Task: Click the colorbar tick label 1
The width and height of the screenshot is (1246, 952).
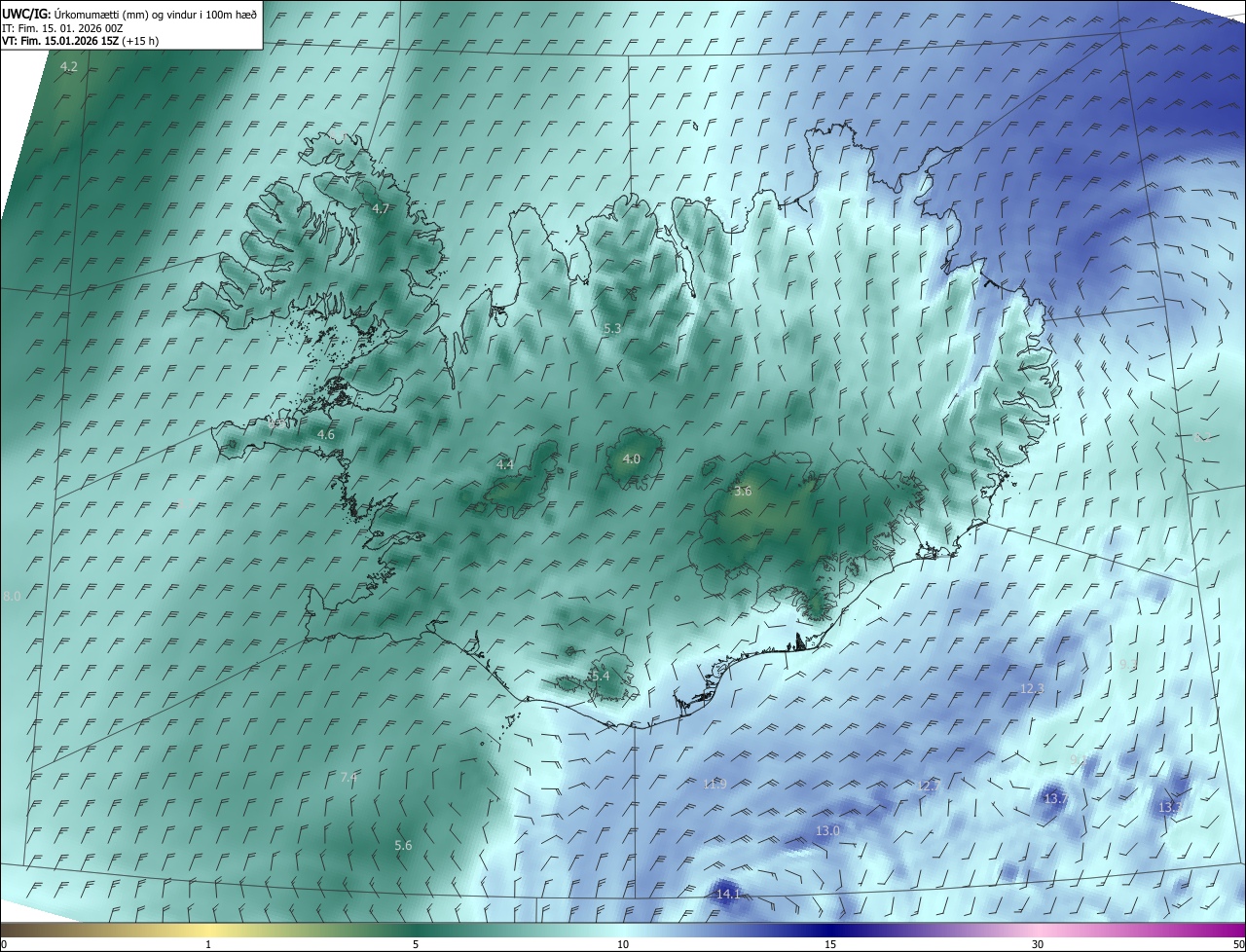Action: pyautogui.click(x=208, y=944)
